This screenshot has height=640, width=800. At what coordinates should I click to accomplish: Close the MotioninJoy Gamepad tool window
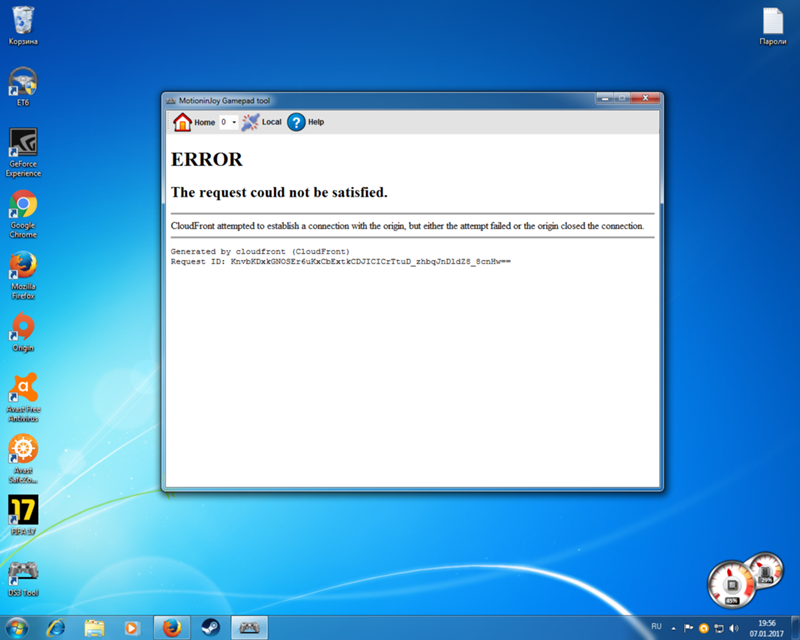(x=645, y=98)
